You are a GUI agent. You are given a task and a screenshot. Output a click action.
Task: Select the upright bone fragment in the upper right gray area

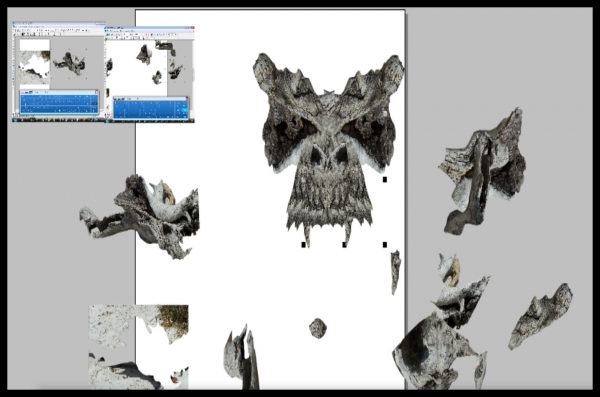[483, 171]
